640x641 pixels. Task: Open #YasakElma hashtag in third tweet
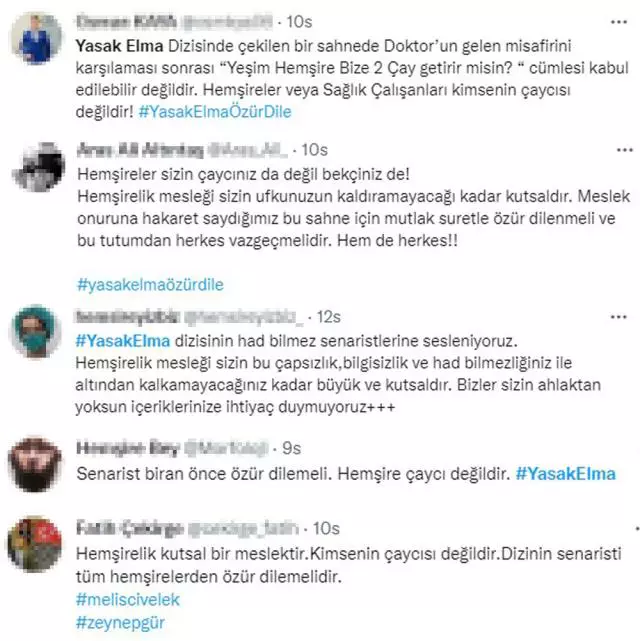pyautogui.click(x=123, y=341)
